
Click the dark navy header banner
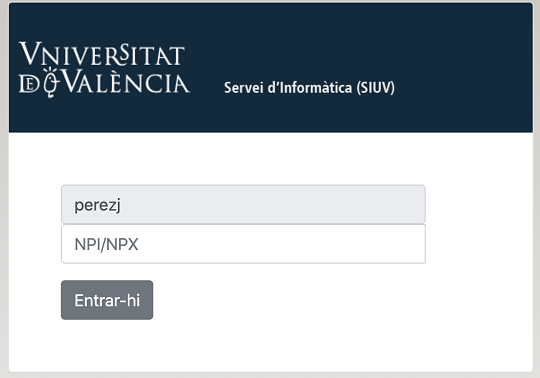271,67
